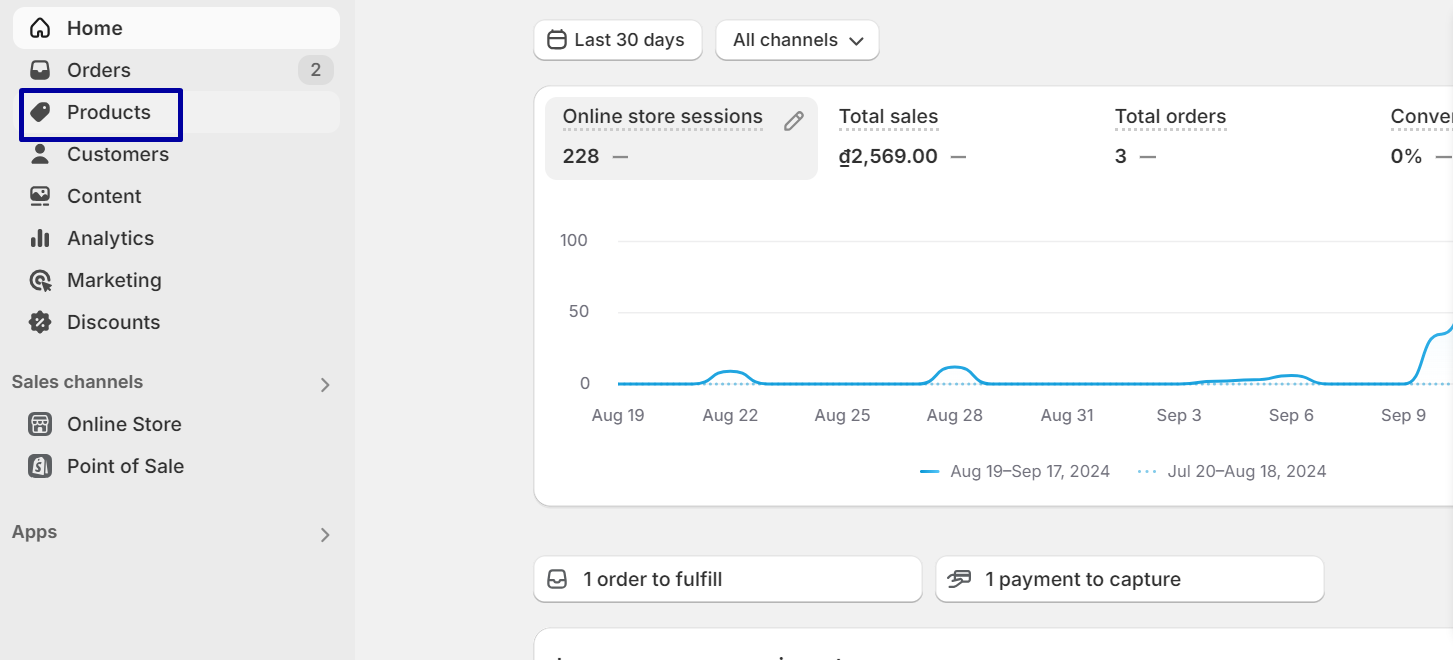This screenshot has width=1453, height=660.
Task: Open Products in the sidebar
Action: [x=176, y=112]
